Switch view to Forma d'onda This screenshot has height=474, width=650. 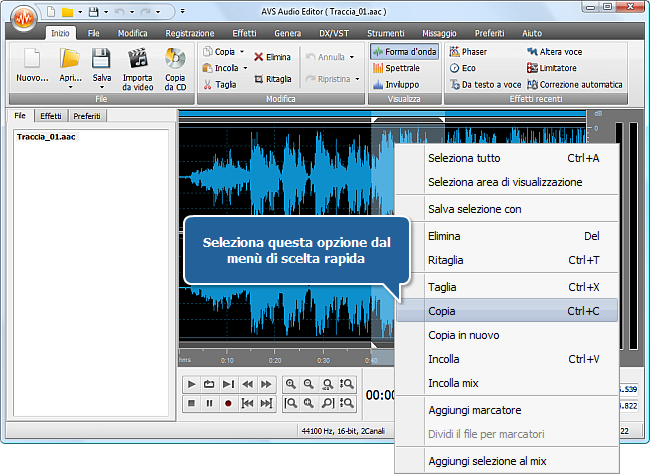(404, 51)
